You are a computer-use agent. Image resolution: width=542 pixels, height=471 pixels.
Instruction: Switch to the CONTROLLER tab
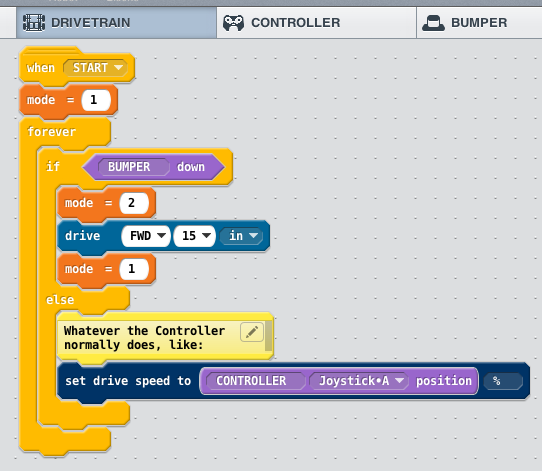tap(316, 23)
